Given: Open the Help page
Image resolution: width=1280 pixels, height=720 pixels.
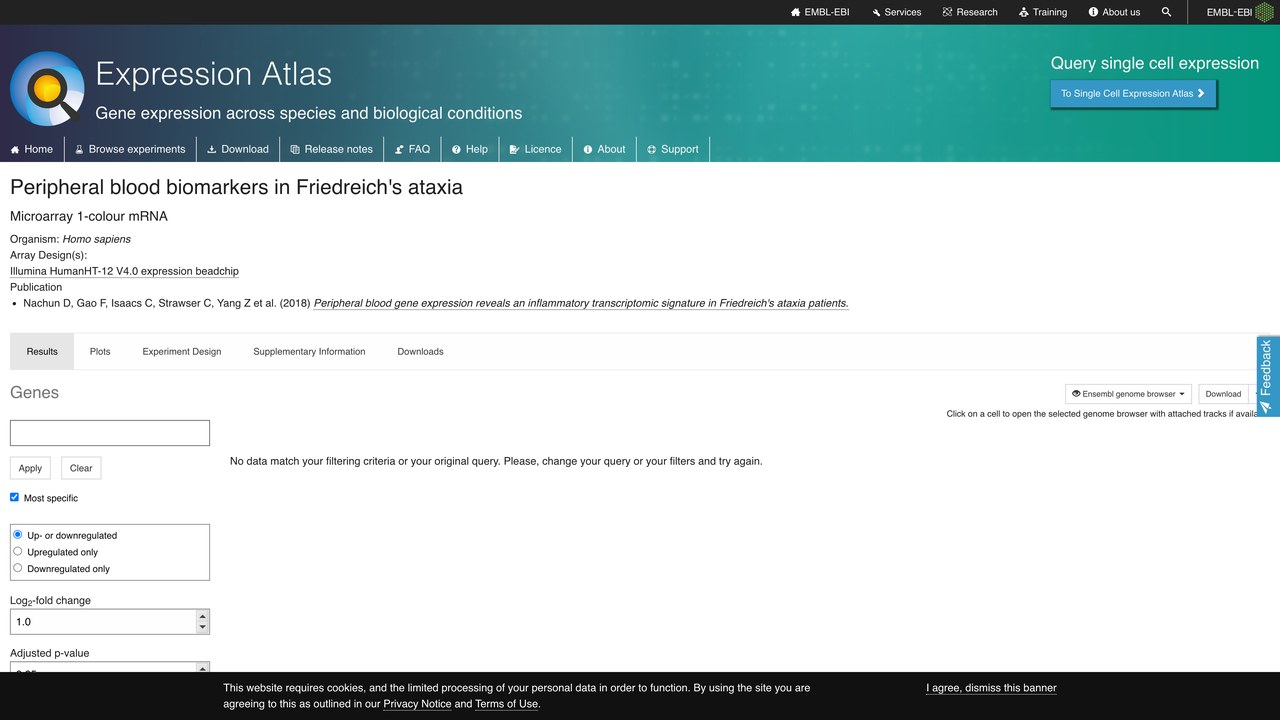Looking at the screenshot, I should 470,149.
